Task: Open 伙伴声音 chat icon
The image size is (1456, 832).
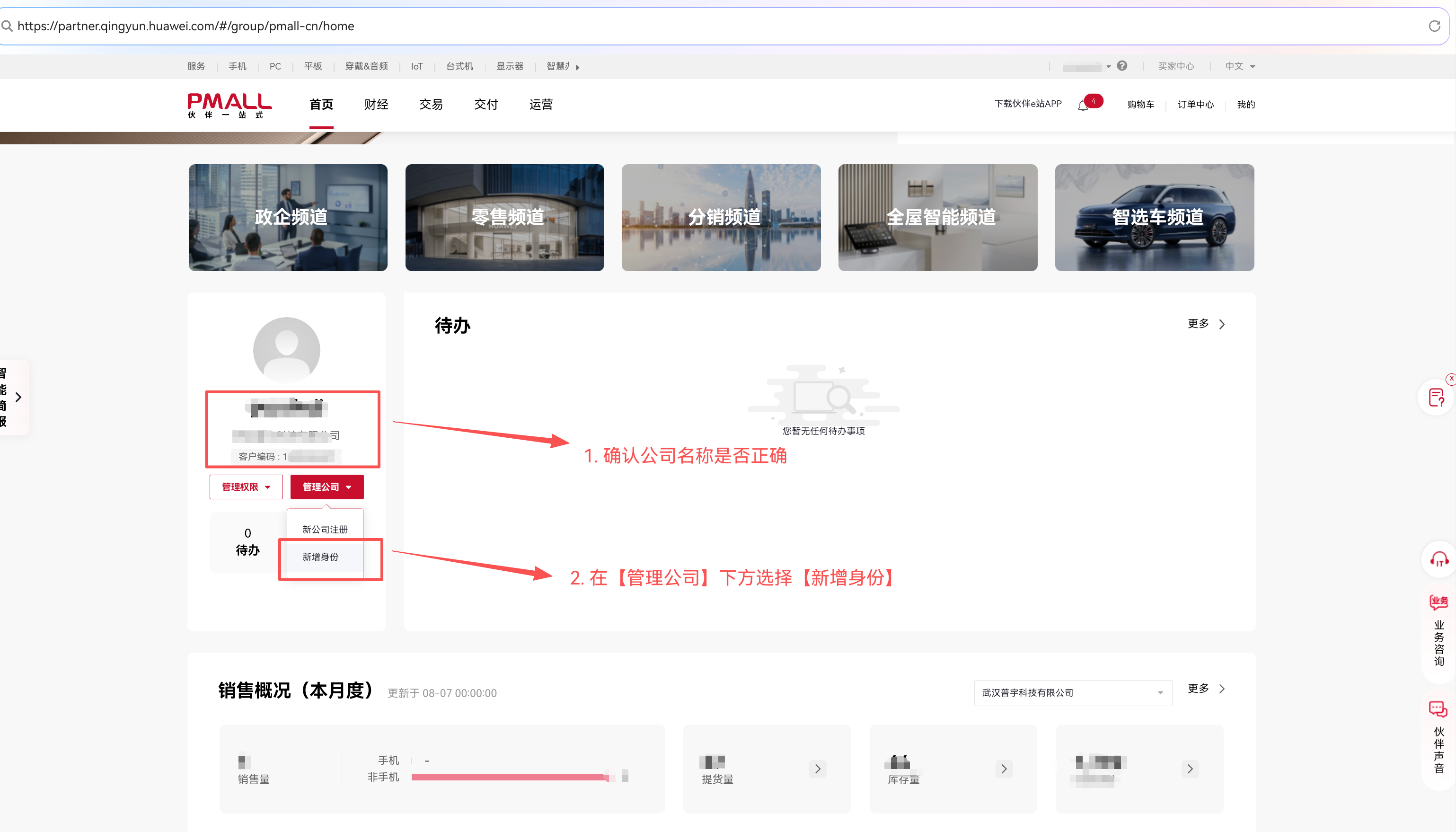Action: (1438, 708)
